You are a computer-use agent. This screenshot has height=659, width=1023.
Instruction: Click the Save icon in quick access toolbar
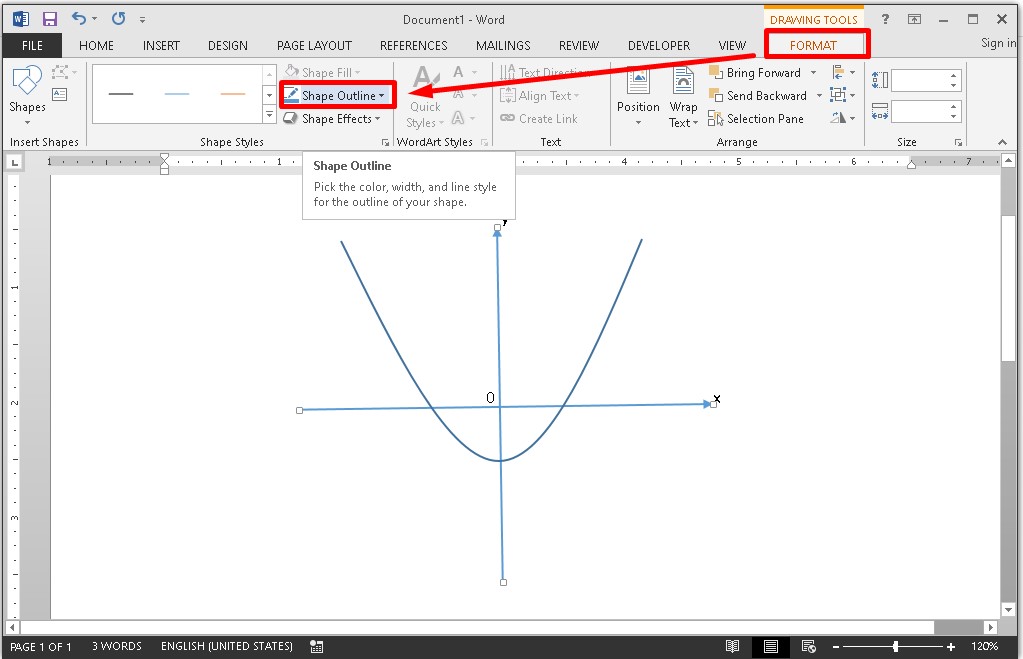(49, 19)
